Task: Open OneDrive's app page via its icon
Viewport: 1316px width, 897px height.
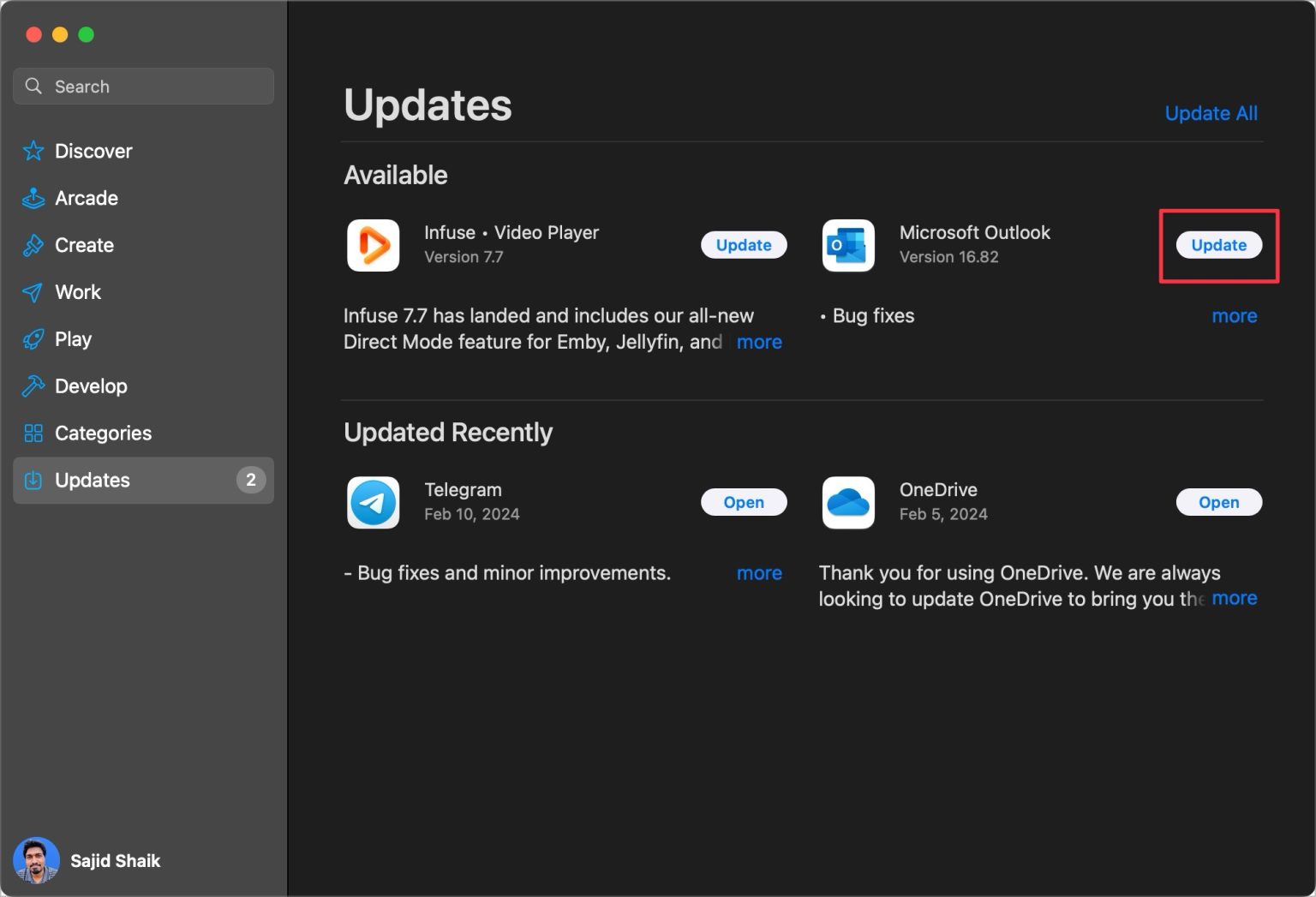Action: point(847,502)
